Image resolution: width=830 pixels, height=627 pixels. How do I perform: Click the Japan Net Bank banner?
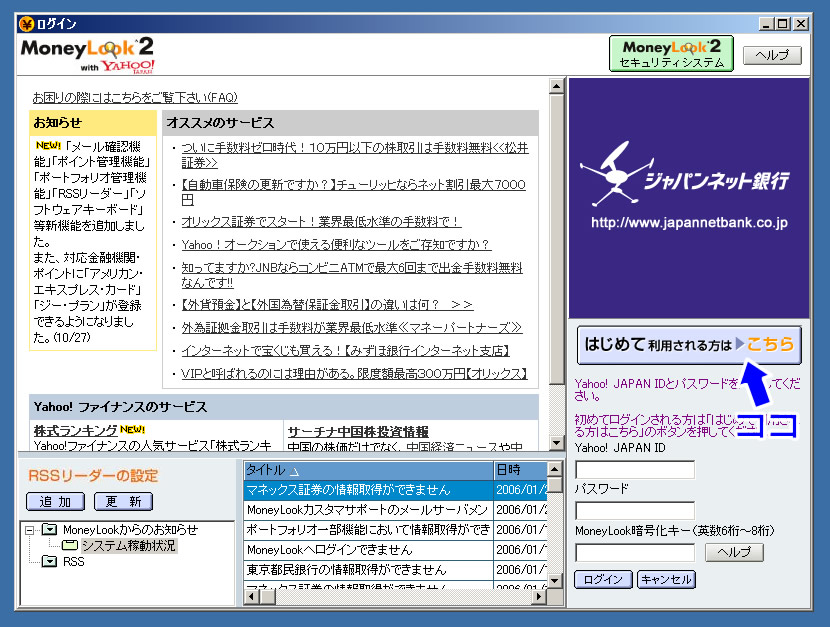click(x=689, y=198)
